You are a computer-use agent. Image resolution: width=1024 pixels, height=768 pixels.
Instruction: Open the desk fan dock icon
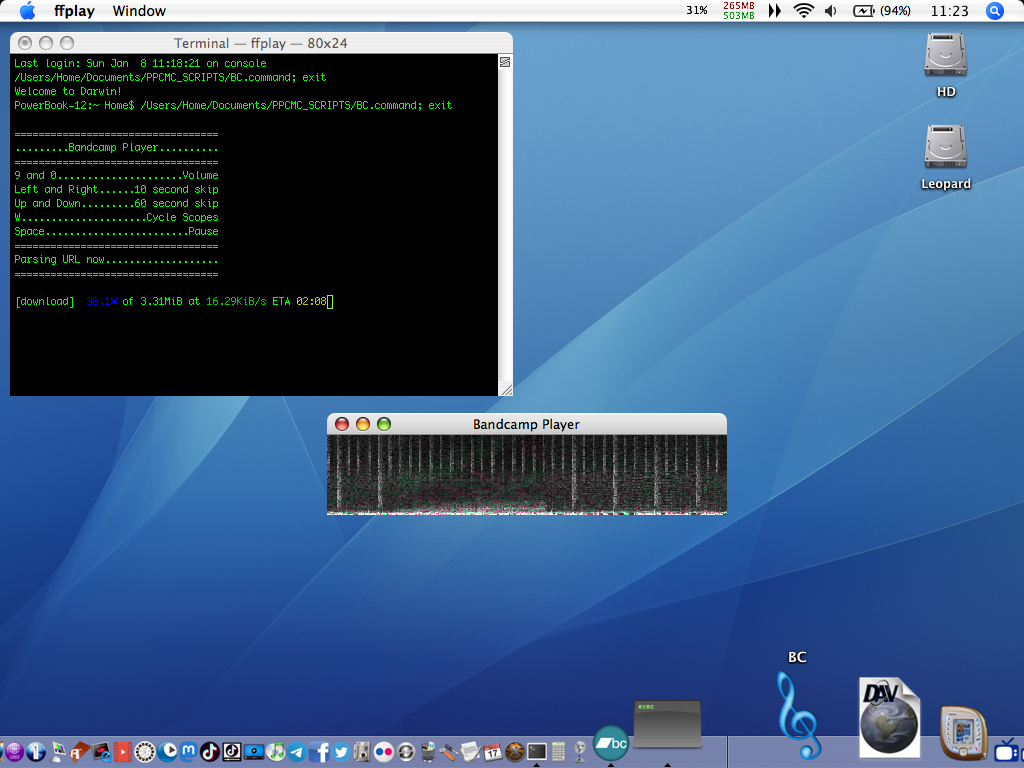[580, 752]
